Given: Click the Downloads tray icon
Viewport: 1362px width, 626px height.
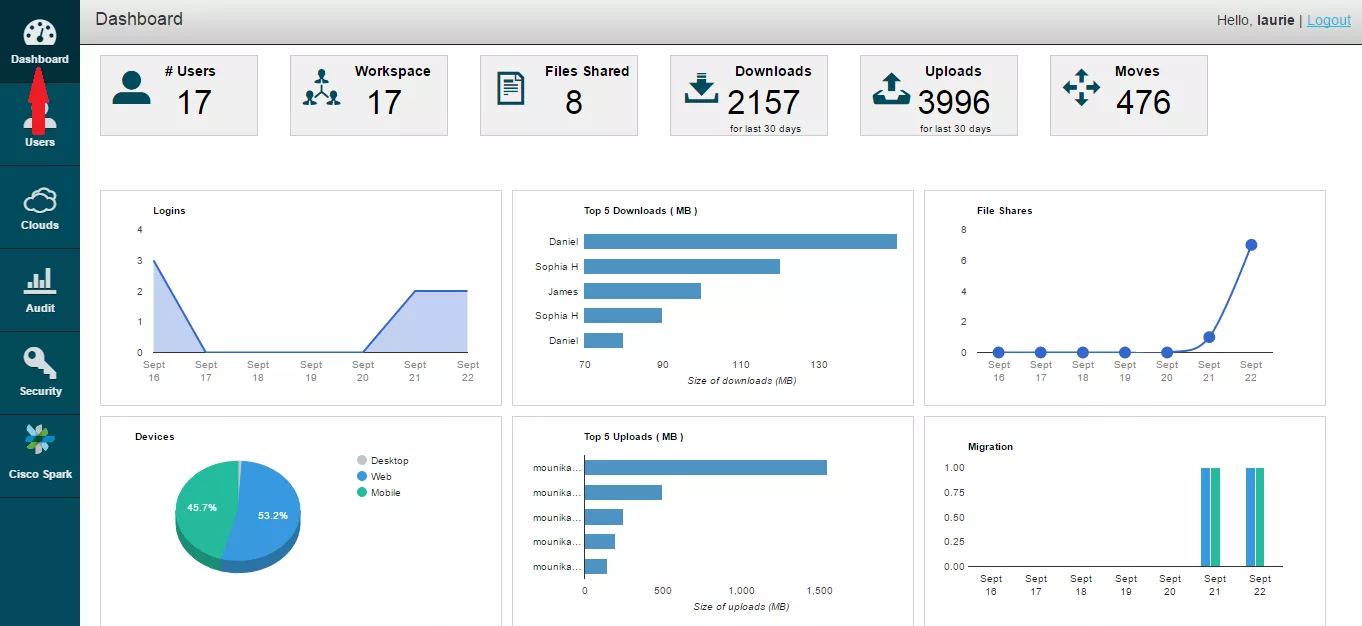Looking at the screenshot, I should [701, 88].
